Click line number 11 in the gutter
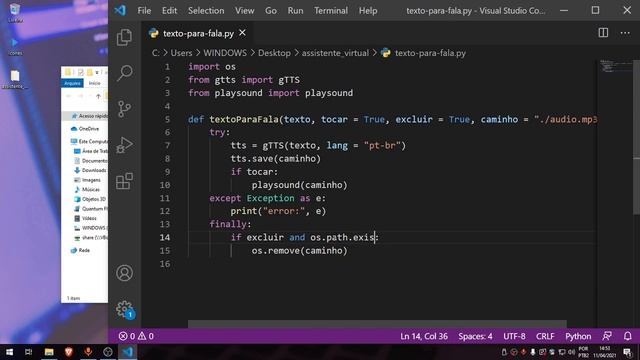This screenshot has height=360, width=640. pyautogui.click(x=164, y=198)
